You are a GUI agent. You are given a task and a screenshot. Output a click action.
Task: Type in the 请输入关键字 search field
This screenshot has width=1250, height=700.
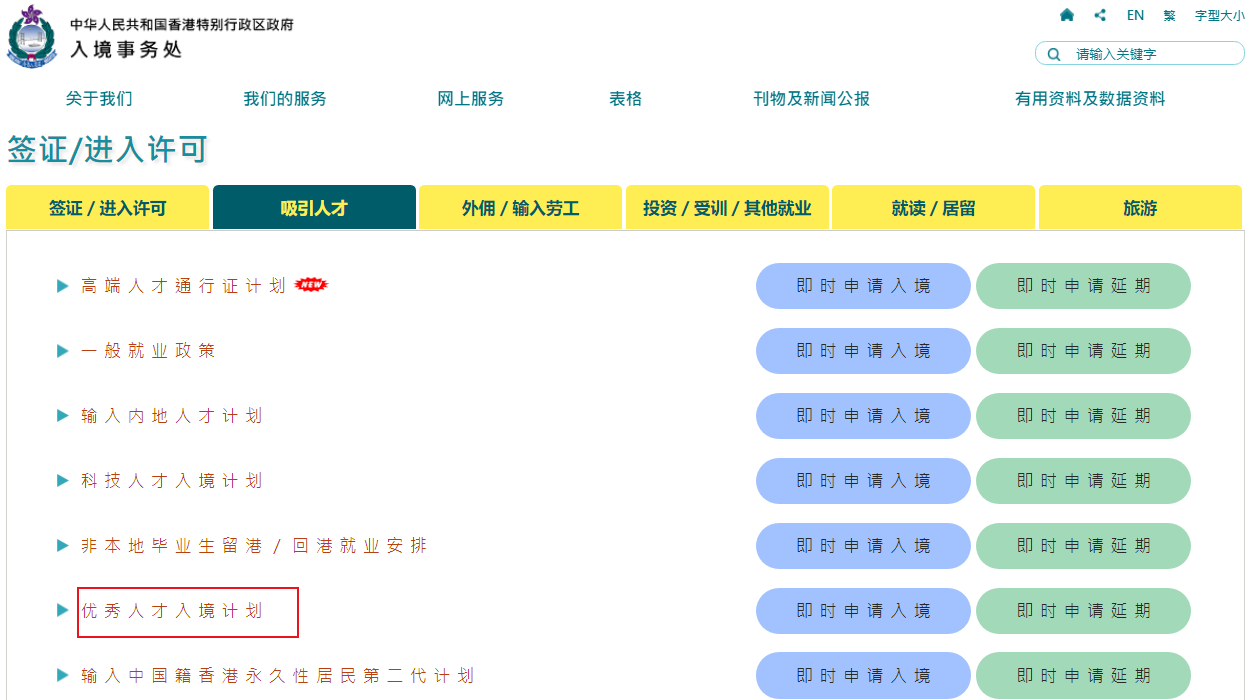pyautogui.click(x=1150, y=54)
